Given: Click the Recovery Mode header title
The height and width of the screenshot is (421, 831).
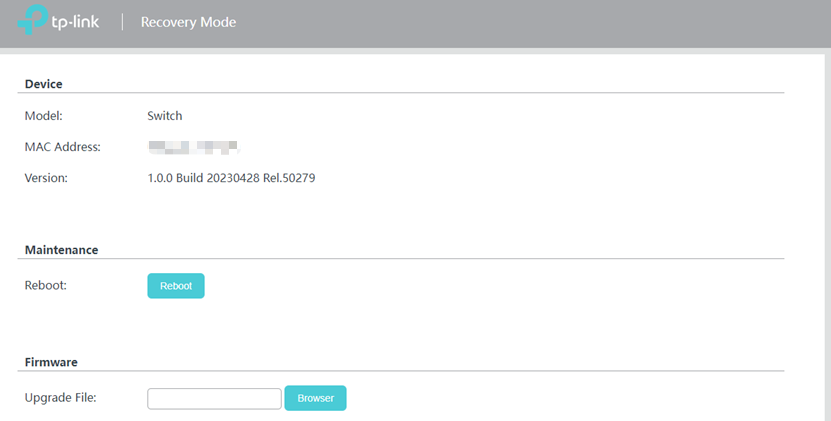Looking at the screenshot, I should point(188,22).
